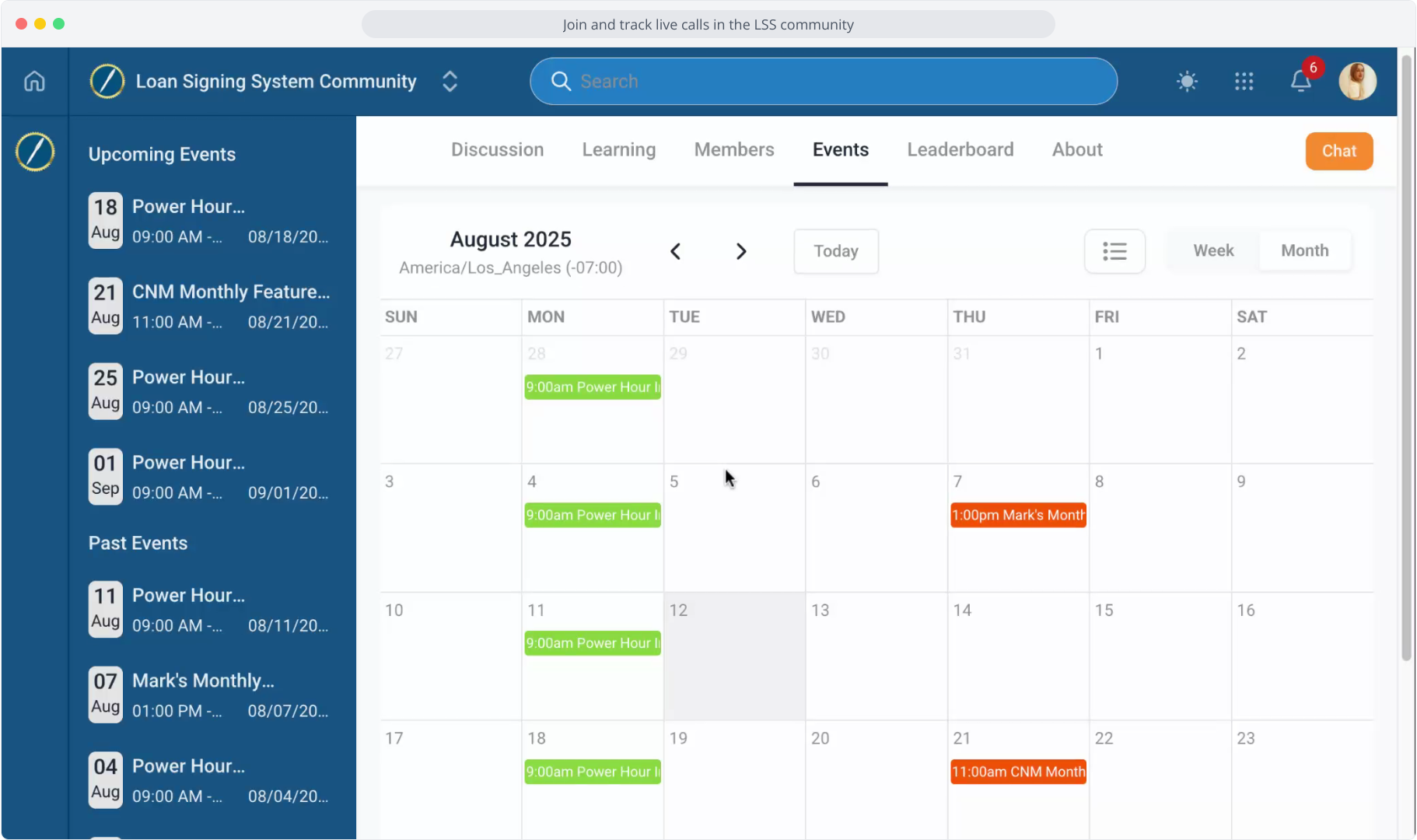The height and width of the screenshot is (840, 1417).
Task: Jump to Today button
Action: (836, 251)
